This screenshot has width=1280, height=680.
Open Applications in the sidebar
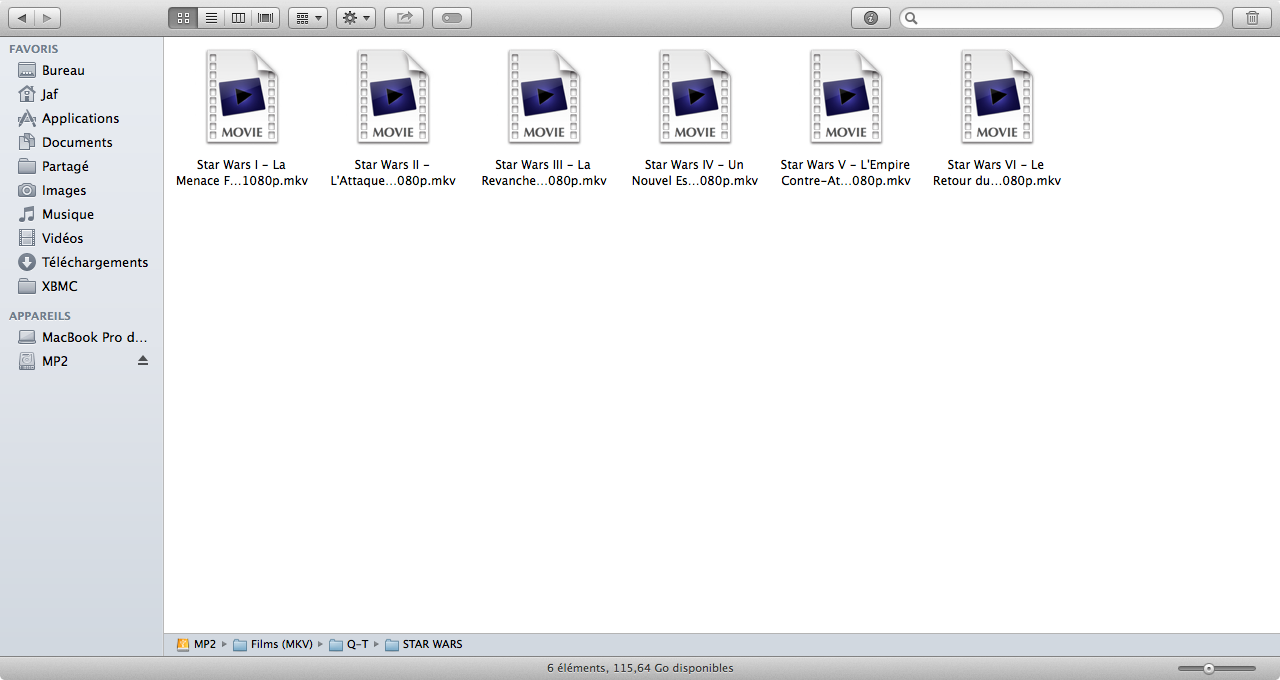81,118
